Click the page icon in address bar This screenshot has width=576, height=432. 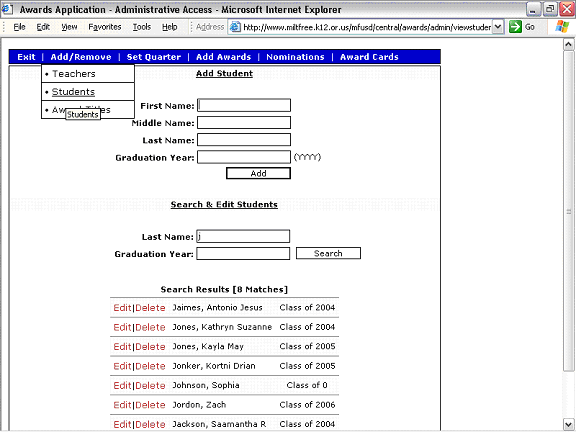click(235, 27)
